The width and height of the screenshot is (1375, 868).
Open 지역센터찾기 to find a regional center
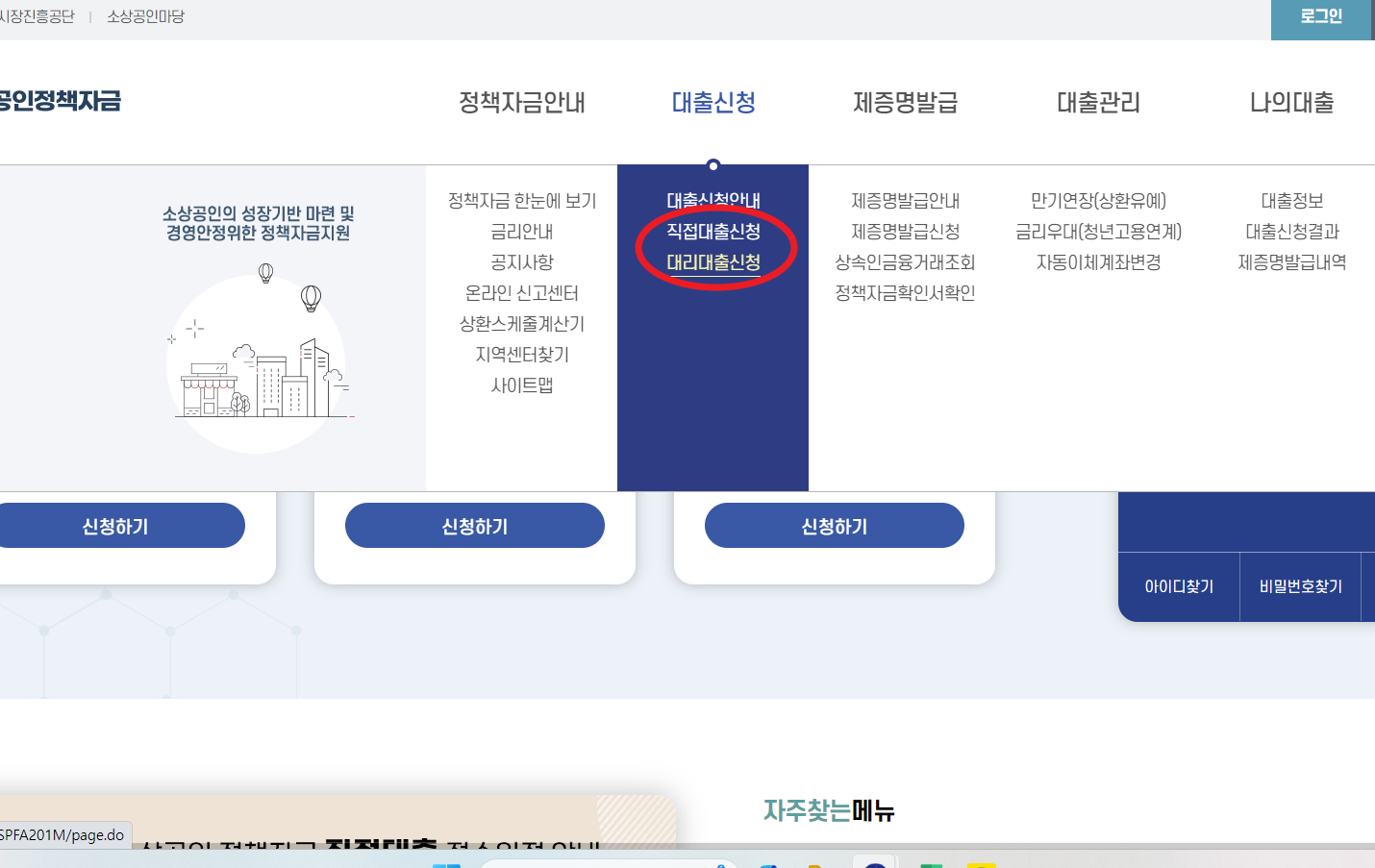coord(522,354)
